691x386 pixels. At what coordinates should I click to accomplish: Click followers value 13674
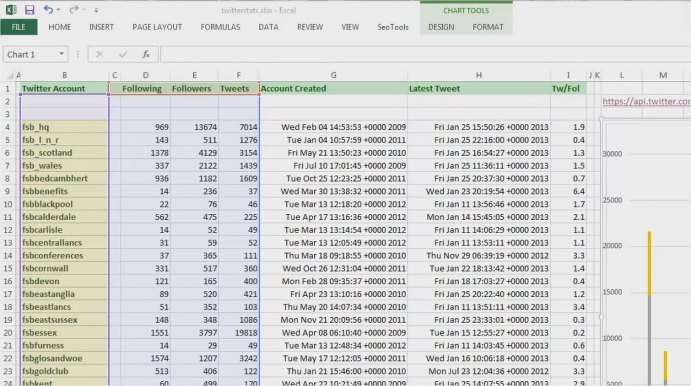point(205,127)
